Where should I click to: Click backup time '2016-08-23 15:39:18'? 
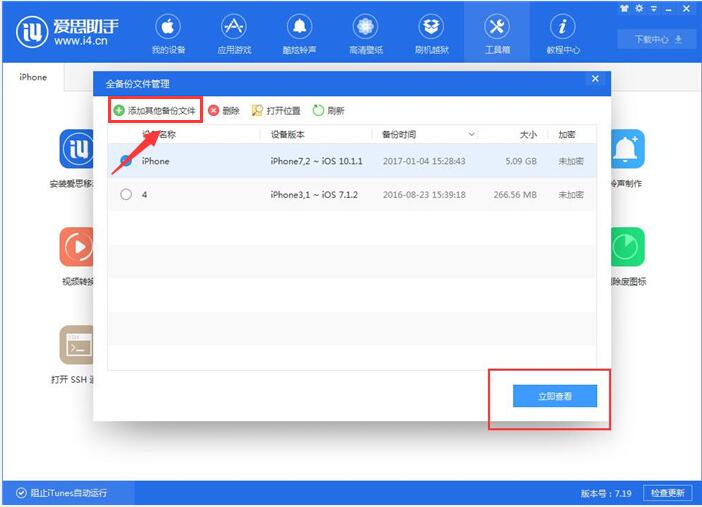tap(424, 194)
